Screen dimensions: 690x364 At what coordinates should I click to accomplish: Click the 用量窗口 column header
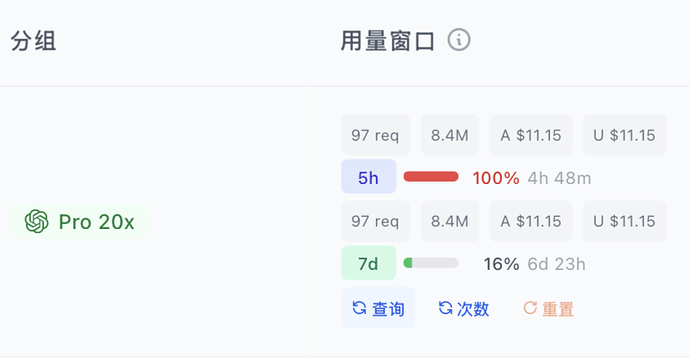pyautogui.click(x=388, y=41)
